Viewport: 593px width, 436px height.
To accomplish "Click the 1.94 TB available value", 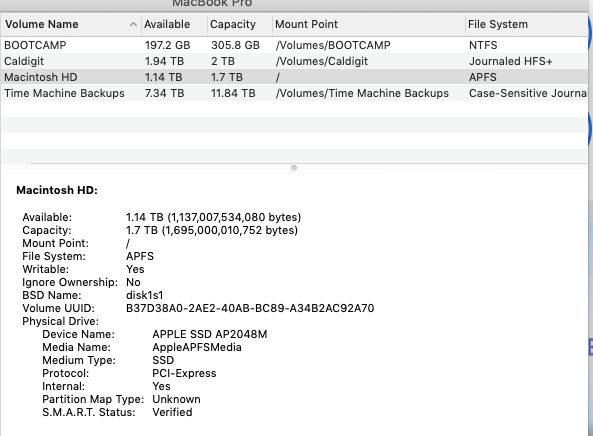I will coord(164,61).
